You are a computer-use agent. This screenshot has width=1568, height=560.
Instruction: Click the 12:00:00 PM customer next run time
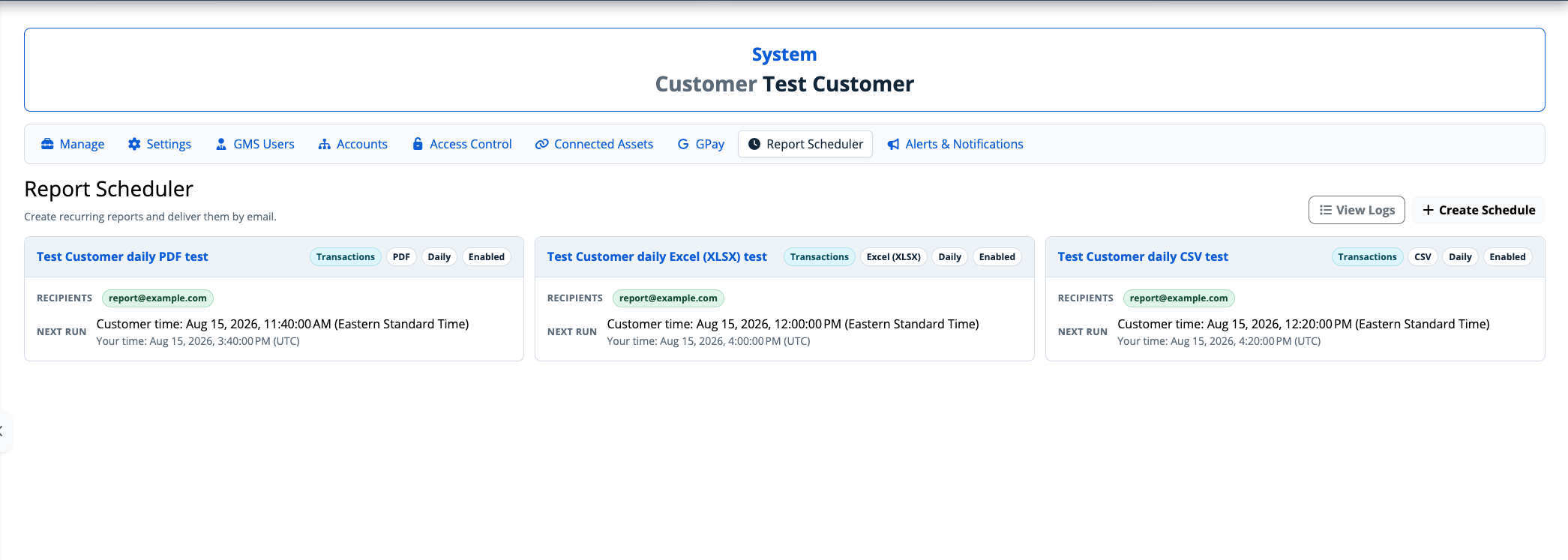pos(793,324)
